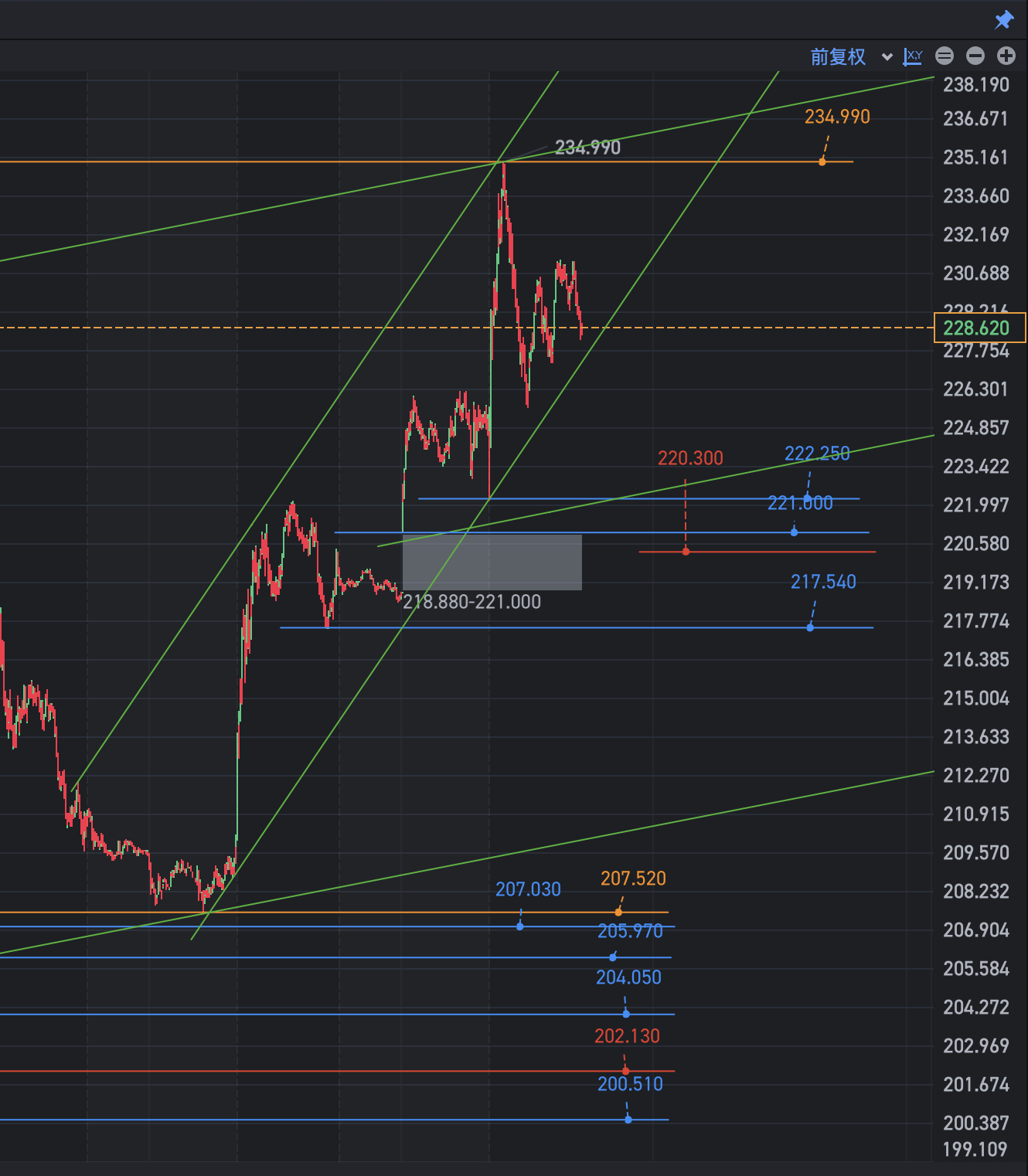Viewport: 1028px width, 1176px height.
Task: Click the red anchor dot below the 220.300 label
Action: (686, 552)
